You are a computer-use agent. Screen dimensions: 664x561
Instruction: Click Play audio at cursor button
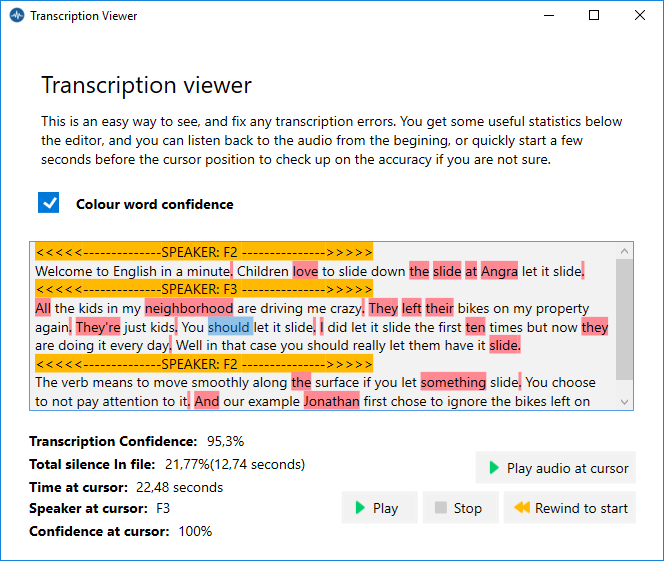tap(556, 467)
